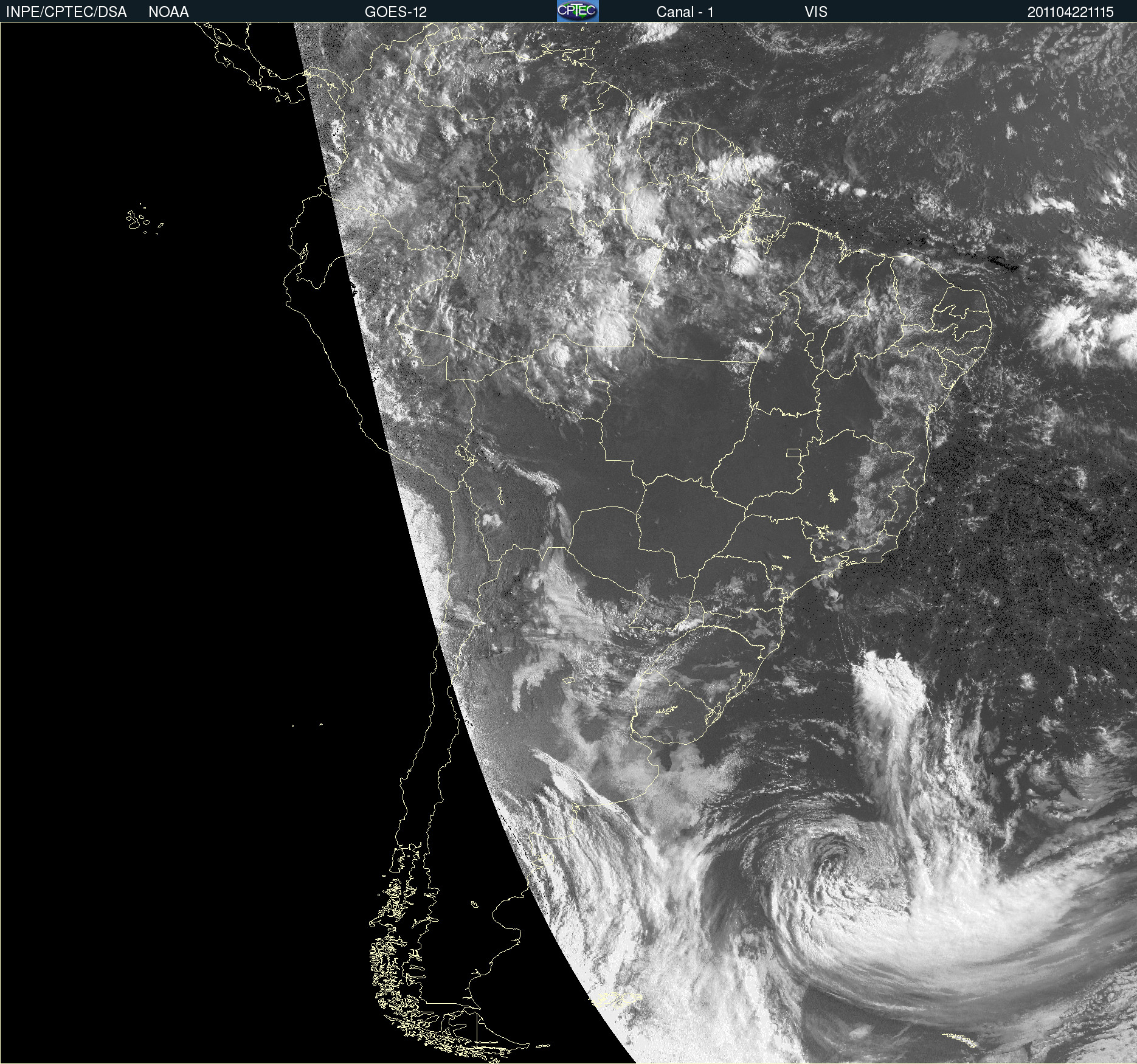This screenshot has height=1064, width=1137.
Task: Click the timestamp 201104221115
Action: pyautogui.click(x=1071, y=12)
